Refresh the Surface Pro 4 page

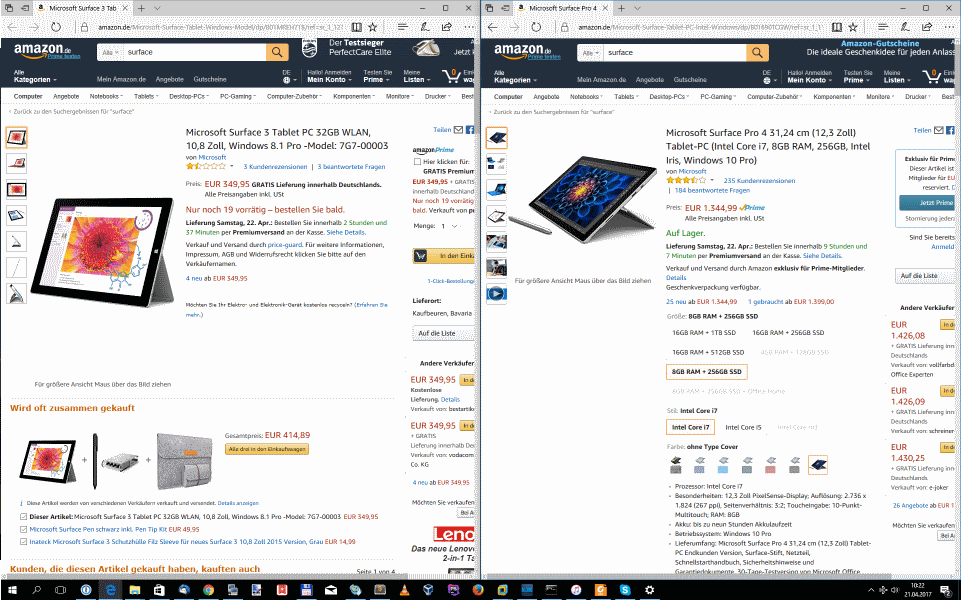[536, 27]
